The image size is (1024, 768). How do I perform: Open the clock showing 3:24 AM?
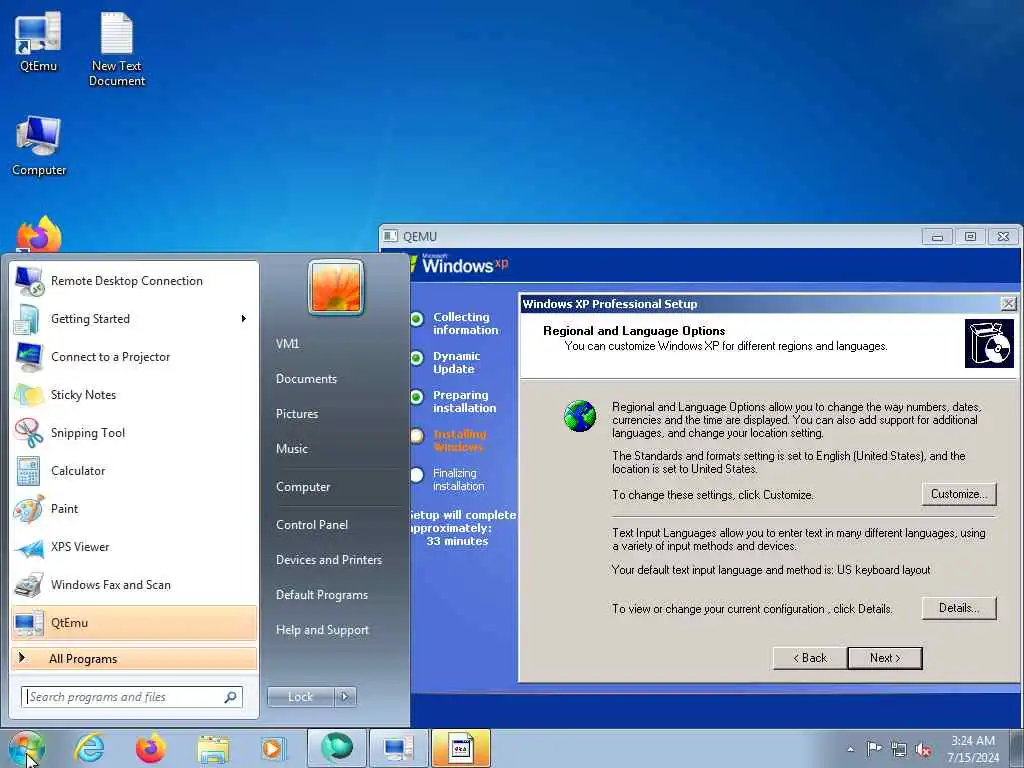[973, 749]
